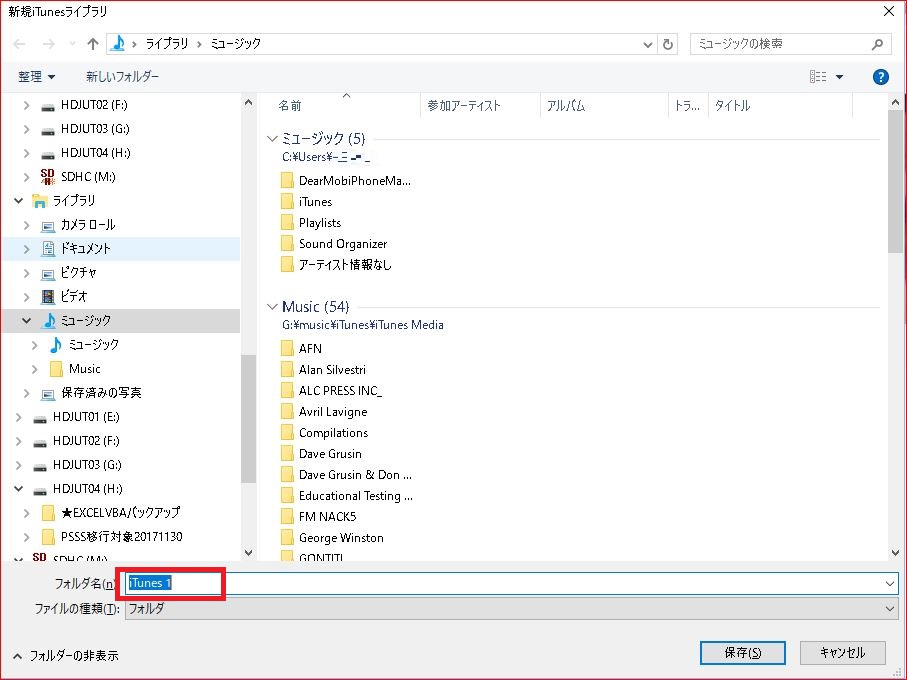Image resolution: width=907 pixels, height=680 pixels.
Task: Create a 新しいフォルダー
Action: (122, 76)
